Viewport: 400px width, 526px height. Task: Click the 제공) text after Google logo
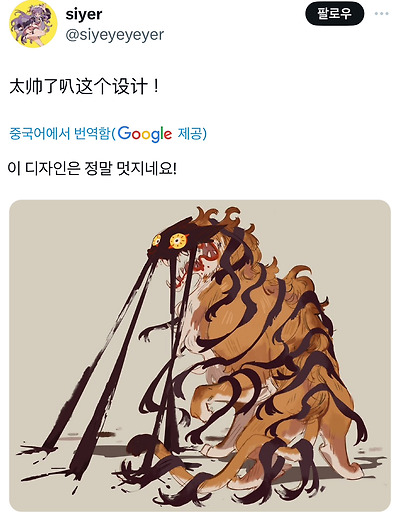(192, 134)
